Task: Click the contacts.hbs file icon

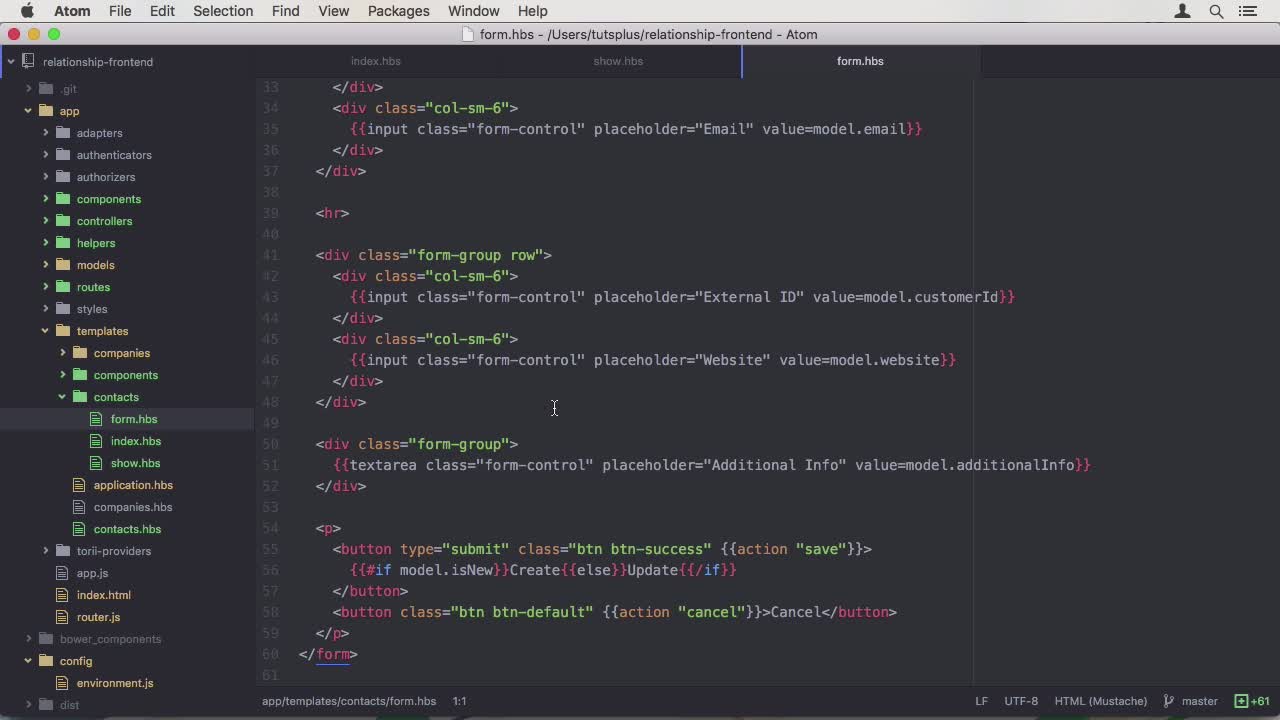Action: click(80, 529)
